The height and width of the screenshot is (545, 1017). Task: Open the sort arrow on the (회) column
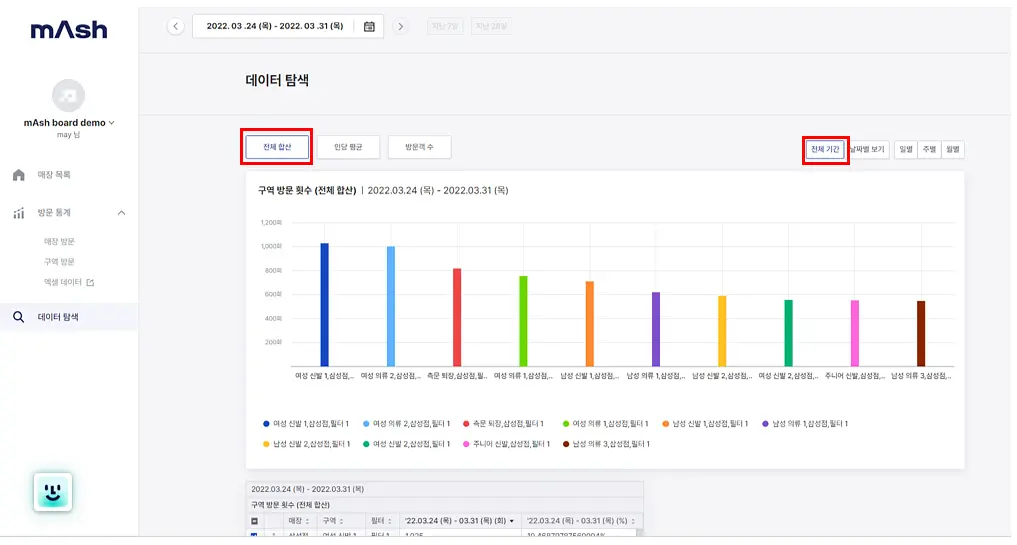coord(512,521)
